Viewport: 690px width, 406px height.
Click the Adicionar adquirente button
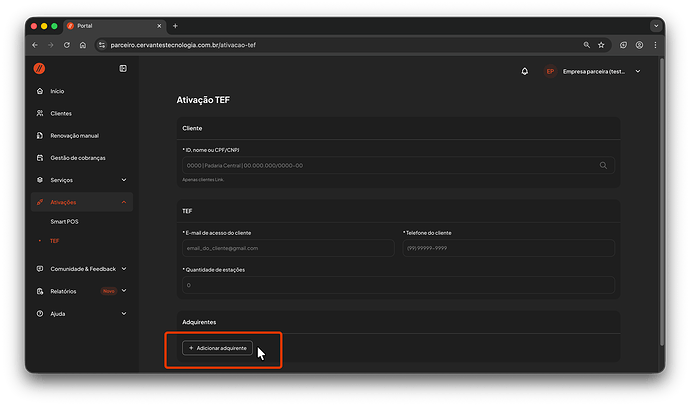[217, 348]
